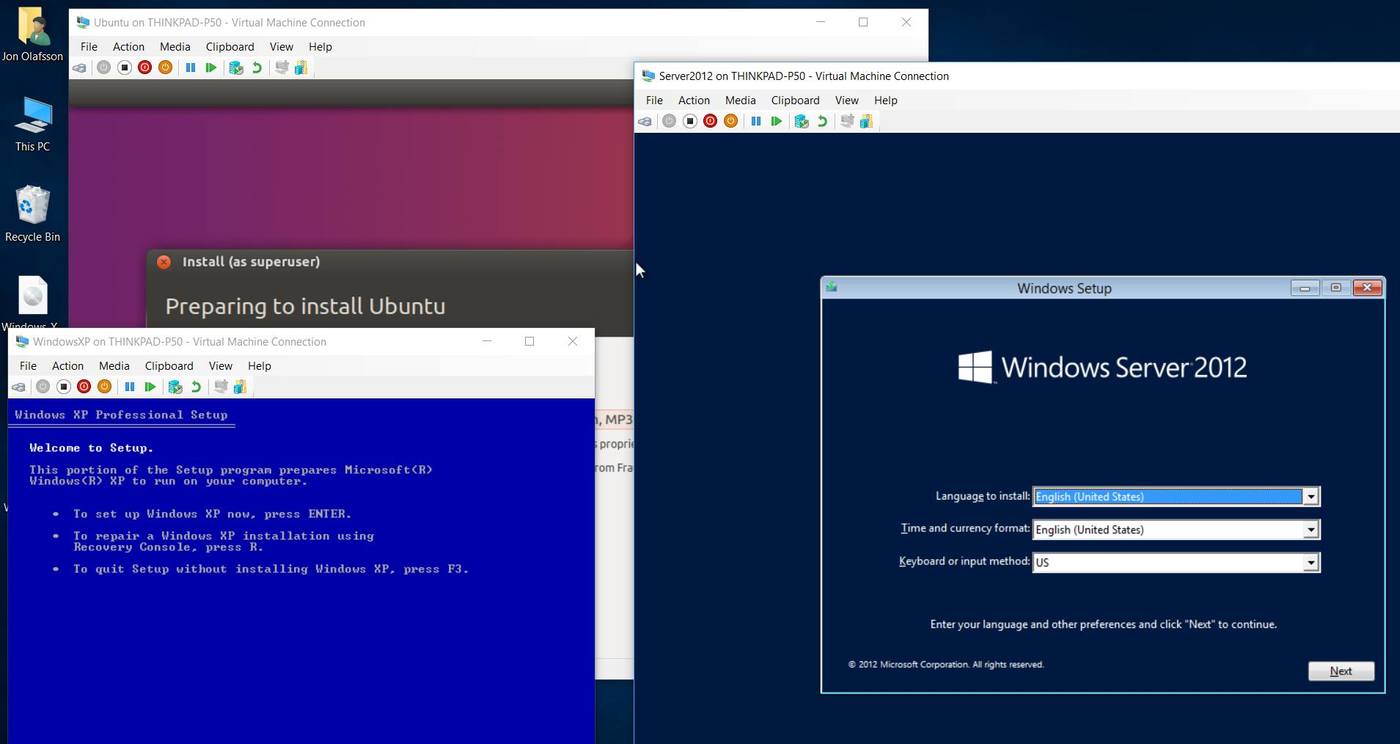Screen dimensions: 1400x744
Task: Click the Revert icon in WindowsXP toolbar
Action: coord(196,387)
